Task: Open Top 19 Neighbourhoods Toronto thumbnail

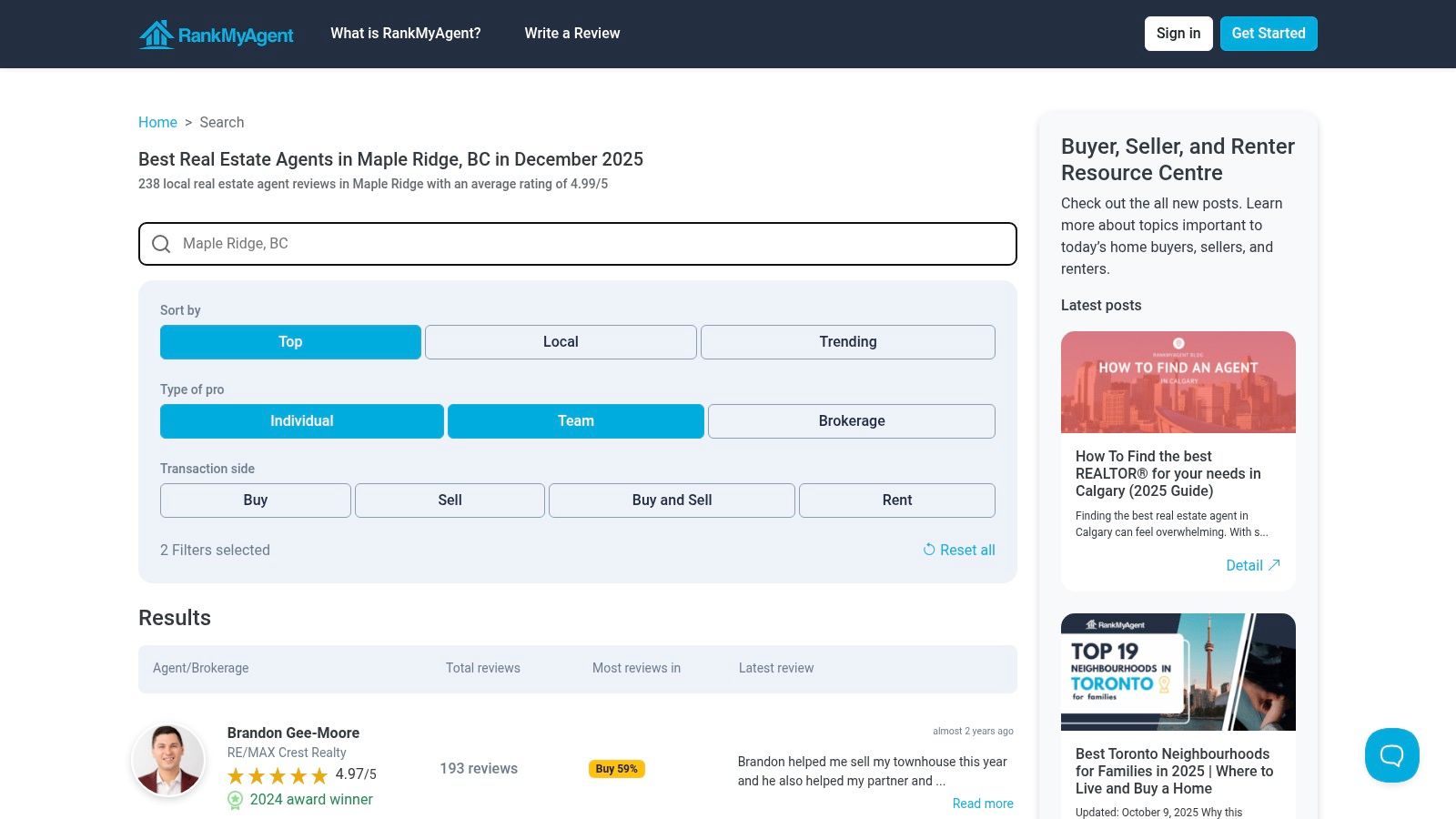Action: coord(1178,672)
